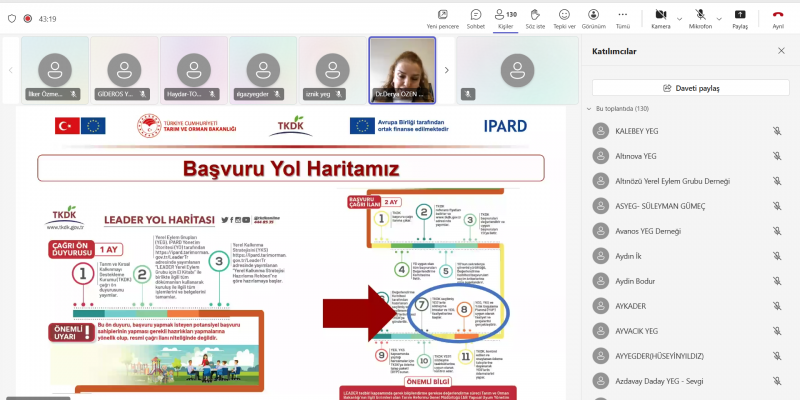Open Kamera options dropdown arrow
The image size is (800, 400).
[x=679, y=19]
